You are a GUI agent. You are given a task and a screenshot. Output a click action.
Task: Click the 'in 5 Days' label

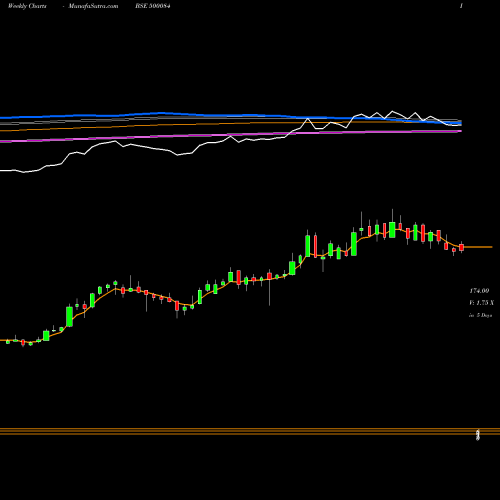pyautogui.click(x=480, y=315)
